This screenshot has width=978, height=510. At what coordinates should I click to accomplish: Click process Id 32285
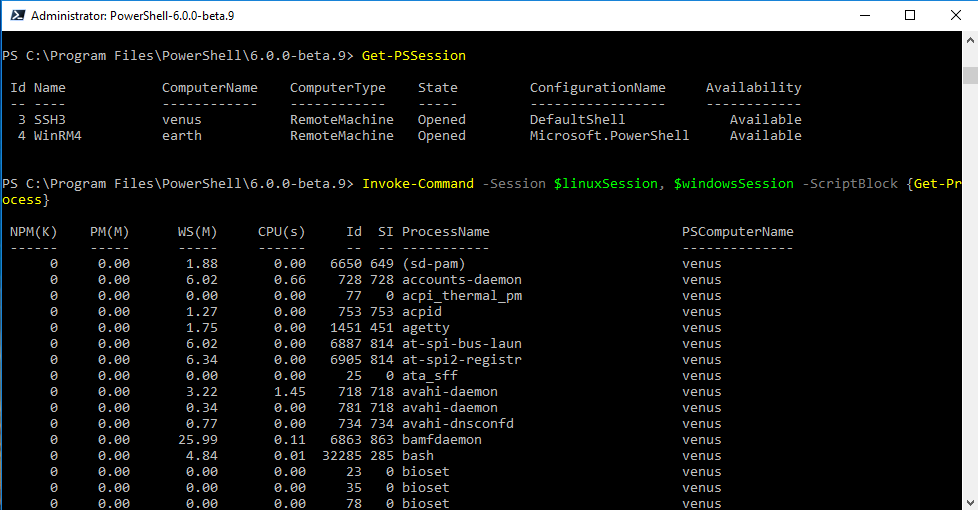342,456
